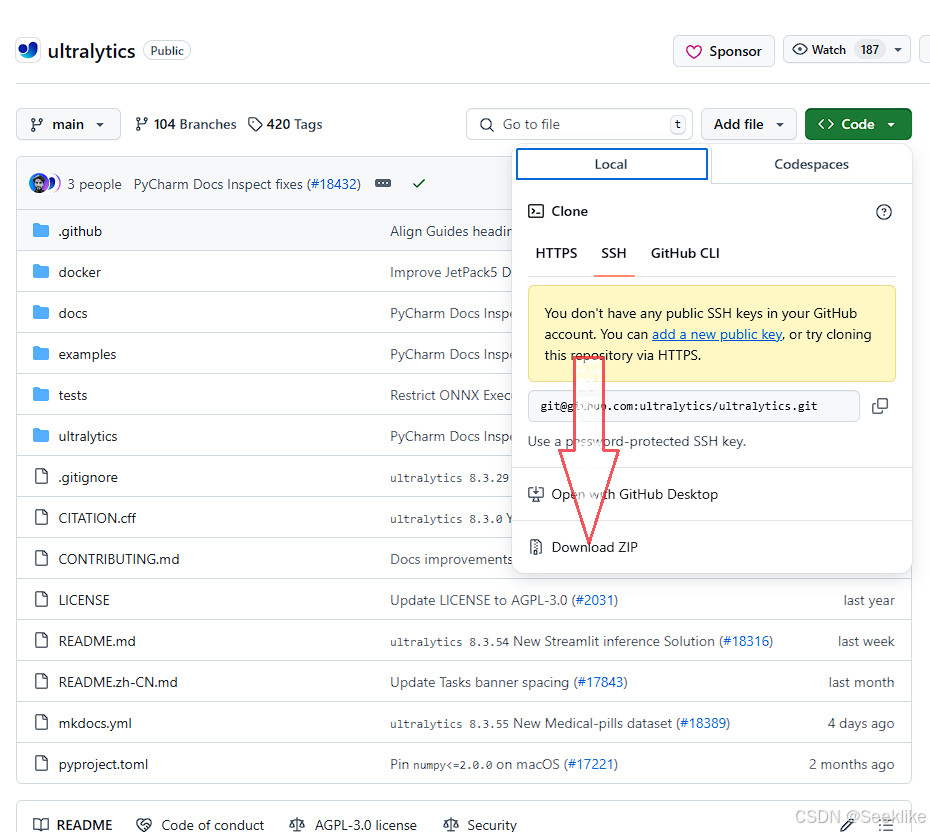Image resolution: width=930 pixels, height=832 pixels.
Task: Switch to the Security tab
Action: coord(480,824)
